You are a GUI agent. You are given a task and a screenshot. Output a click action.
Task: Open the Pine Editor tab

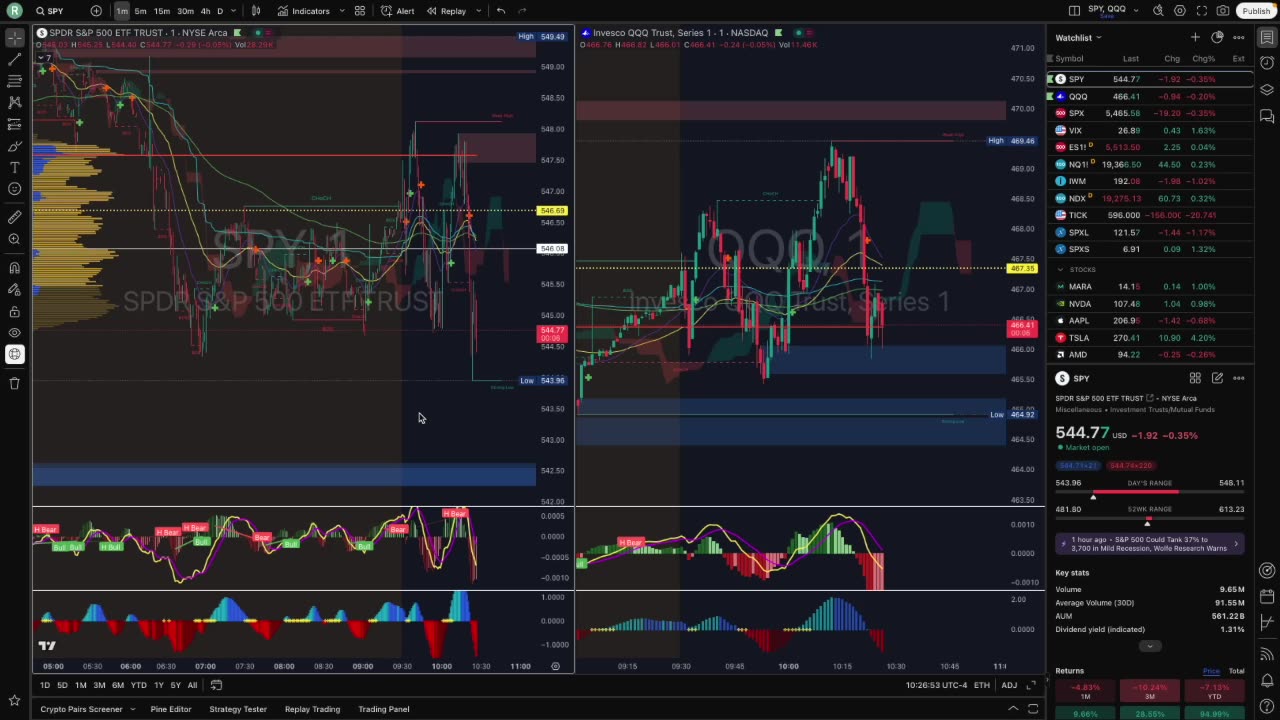171,709
